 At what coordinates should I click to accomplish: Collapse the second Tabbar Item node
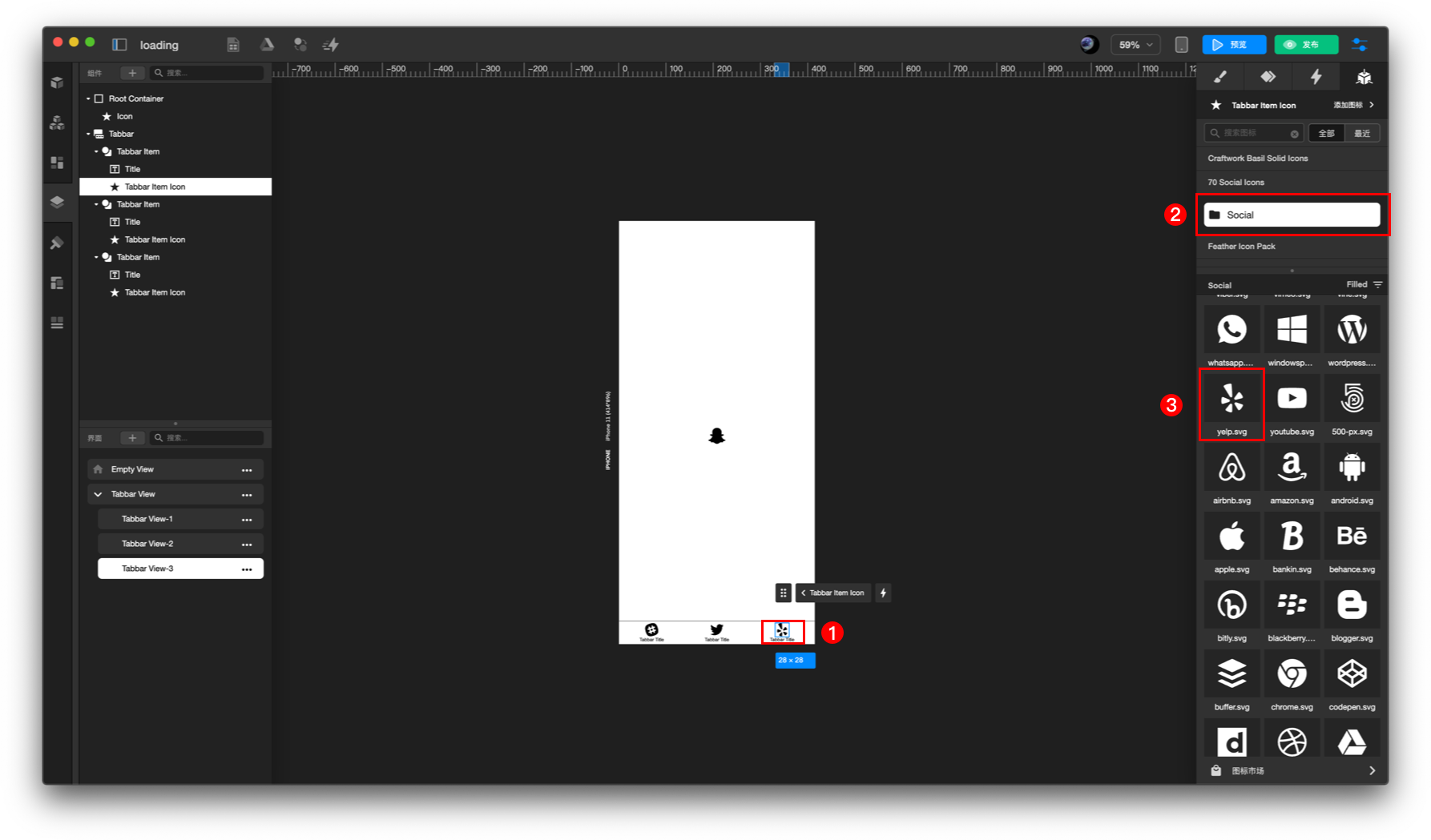96,204
